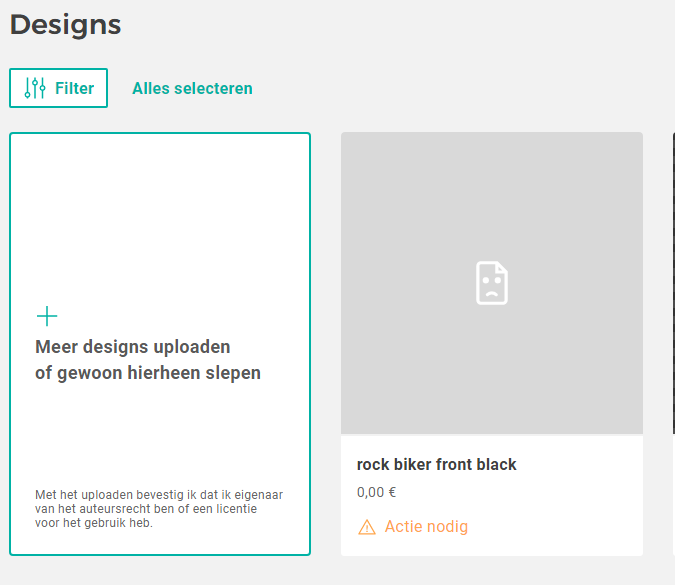
Task: Open the Filter button
Action: click(58, 88)
